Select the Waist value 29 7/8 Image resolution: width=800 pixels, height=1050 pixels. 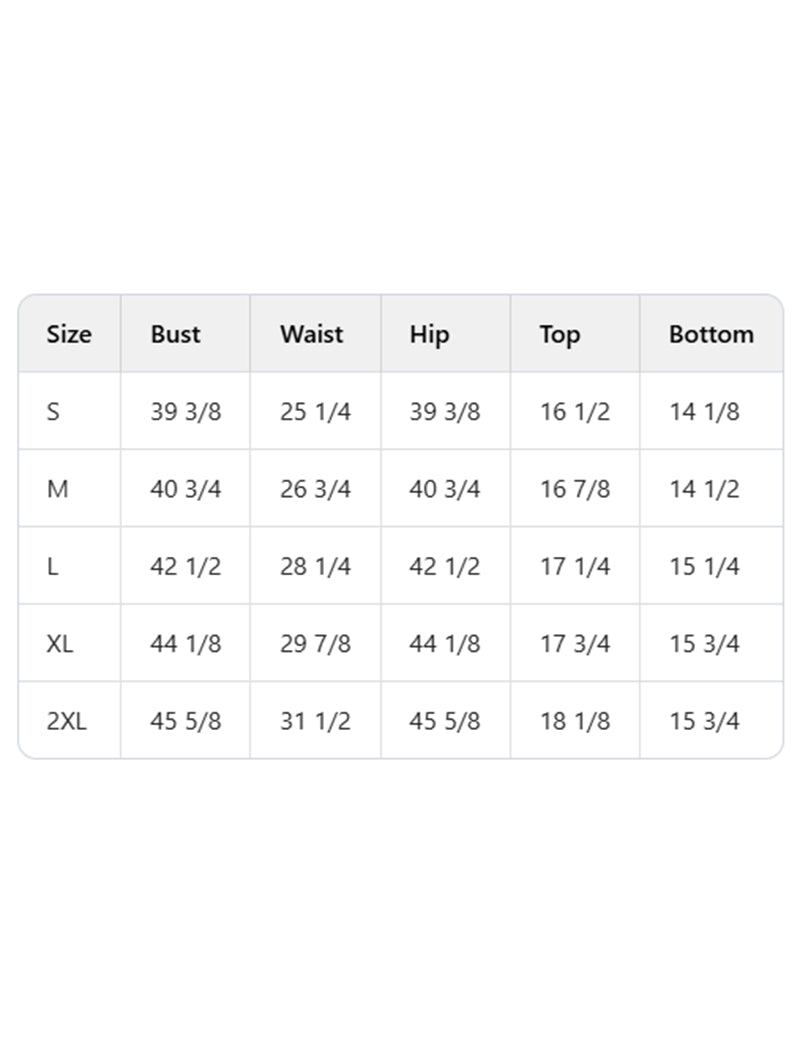[x=315, y=643]
